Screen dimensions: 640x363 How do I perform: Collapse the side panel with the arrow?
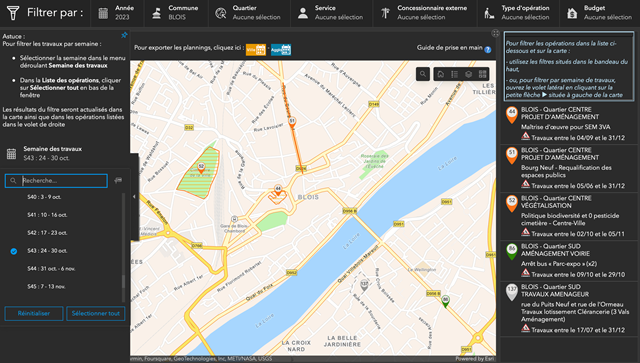point(134,197)
